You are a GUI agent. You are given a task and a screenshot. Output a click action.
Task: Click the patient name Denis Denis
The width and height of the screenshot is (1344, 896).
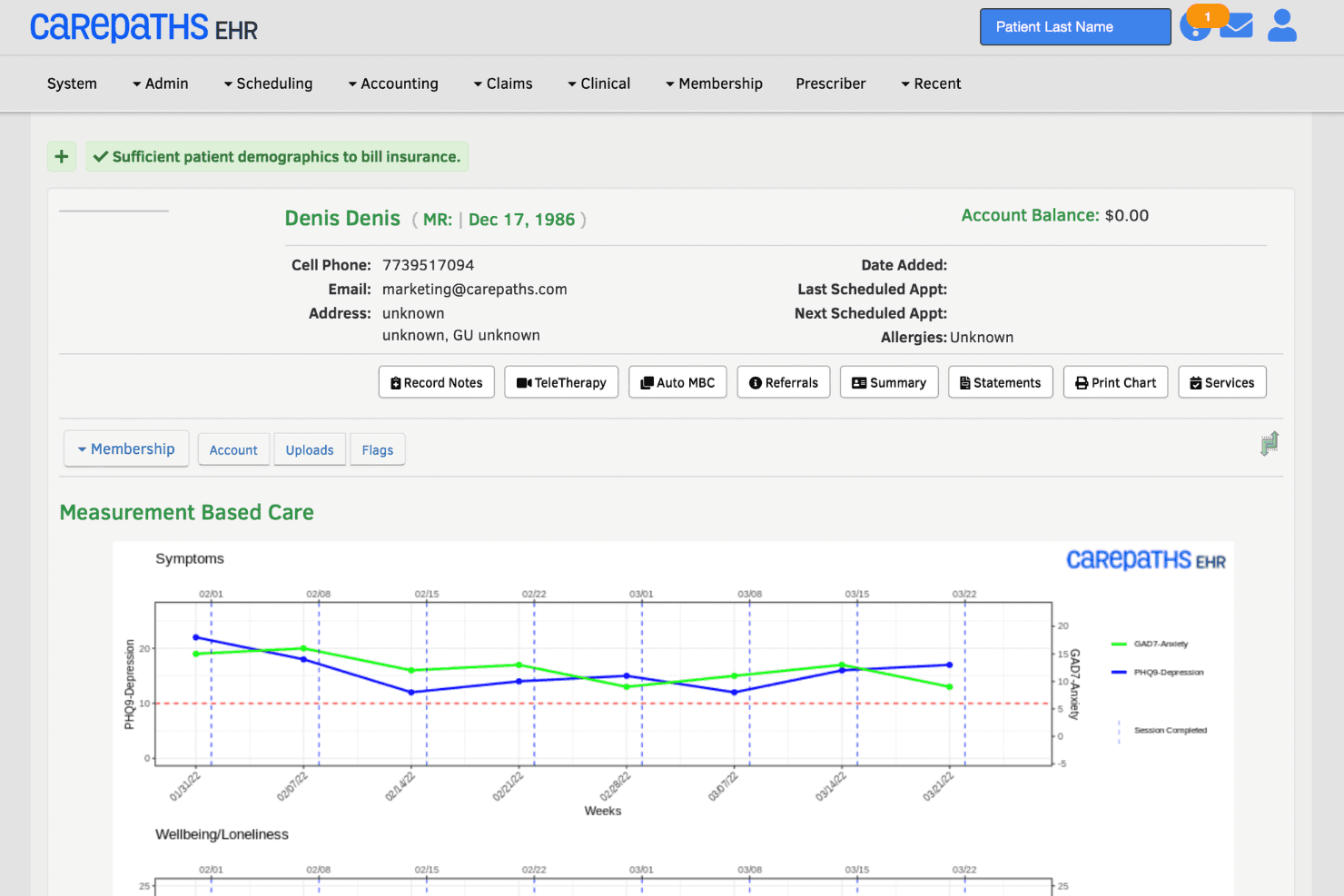pyautogui.click(x=342, y=219)
